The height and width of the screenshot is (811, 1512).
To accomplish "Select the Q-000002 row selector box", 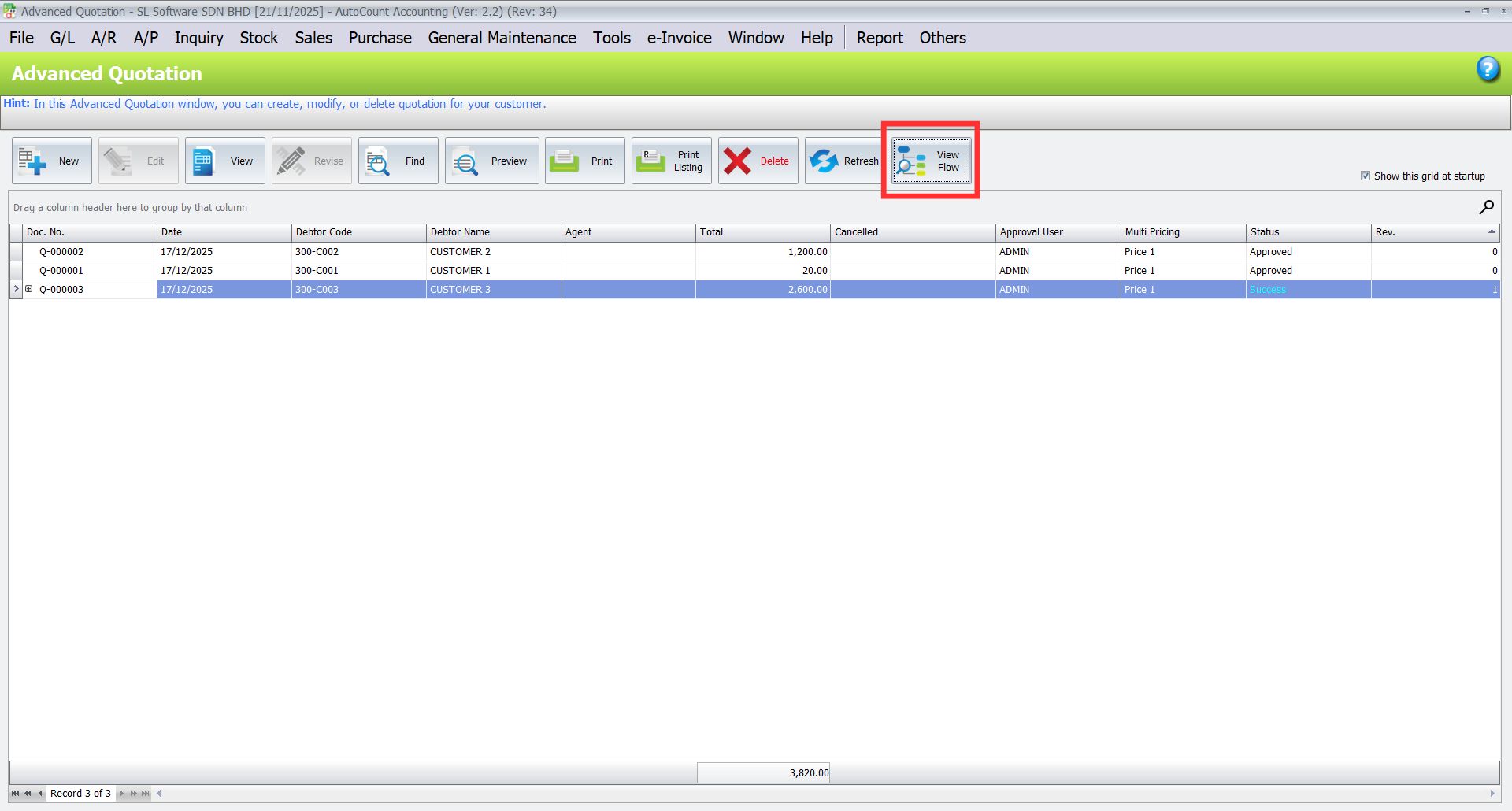I will coord(16,251).
